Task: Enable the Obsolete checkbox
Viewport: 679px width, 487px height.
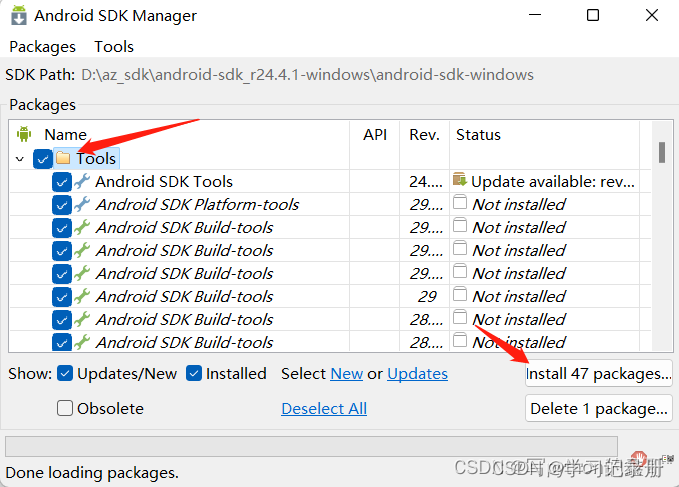Action: [65, 408]
